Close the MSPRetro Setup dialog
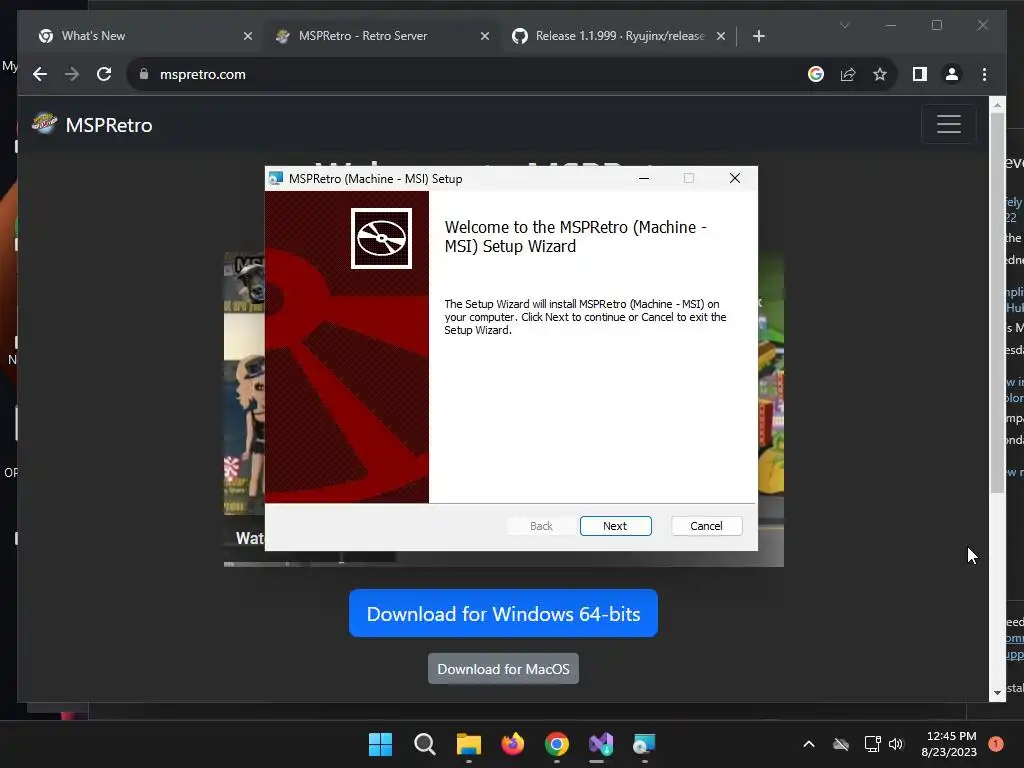1024x768 pixels. pos(735,178)
